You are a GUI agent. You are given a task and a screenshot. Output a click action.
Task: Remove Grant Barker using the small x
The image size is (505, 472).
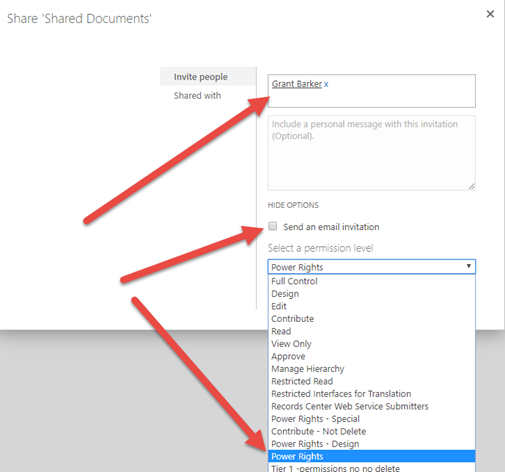click(326, 84)
